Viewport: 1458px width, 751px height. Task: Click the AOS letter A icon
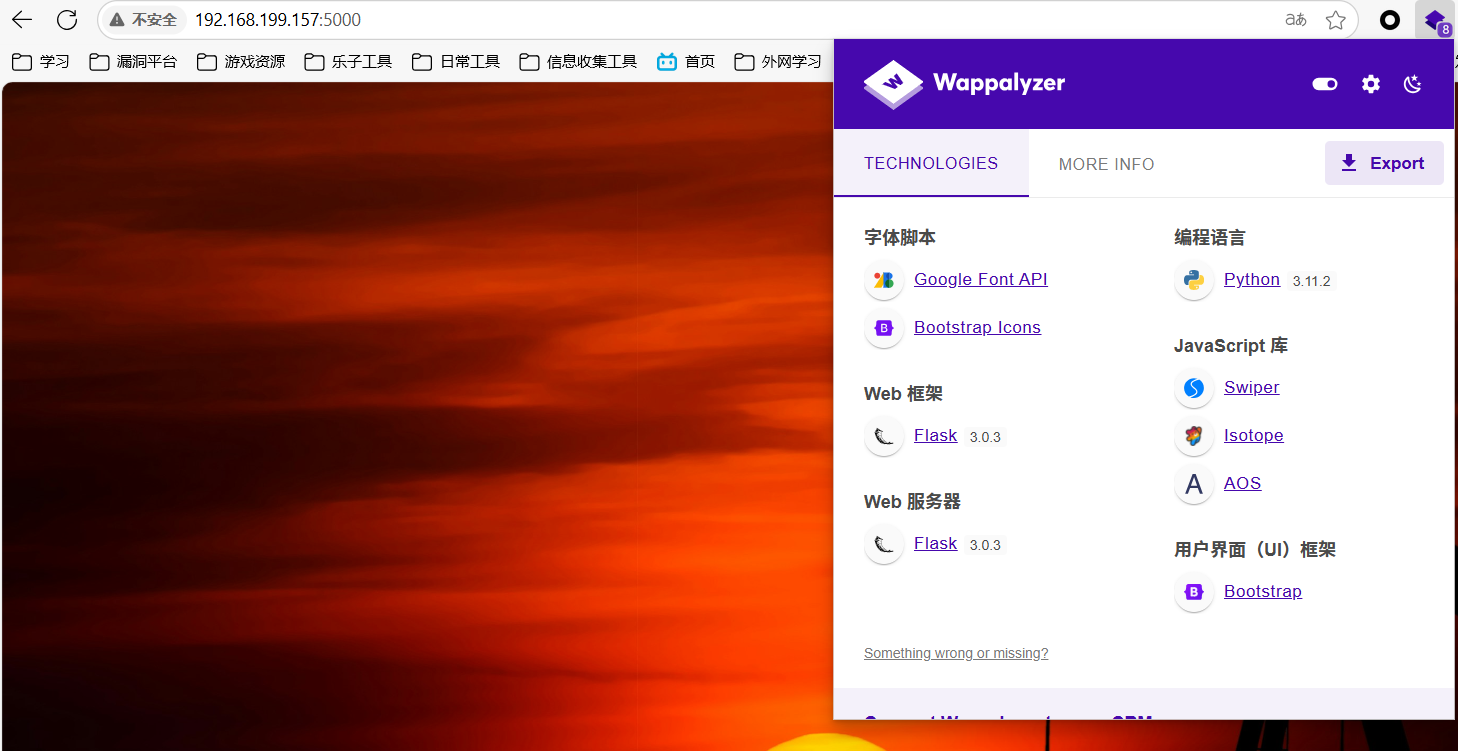tap(1194, 484)
